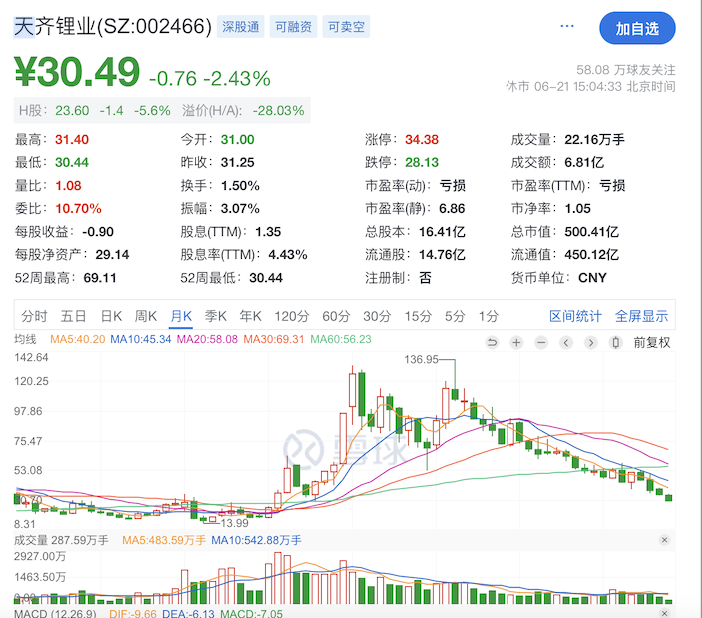Select the 5分 interval tab
702x618 pixels.
pos(455,316)
